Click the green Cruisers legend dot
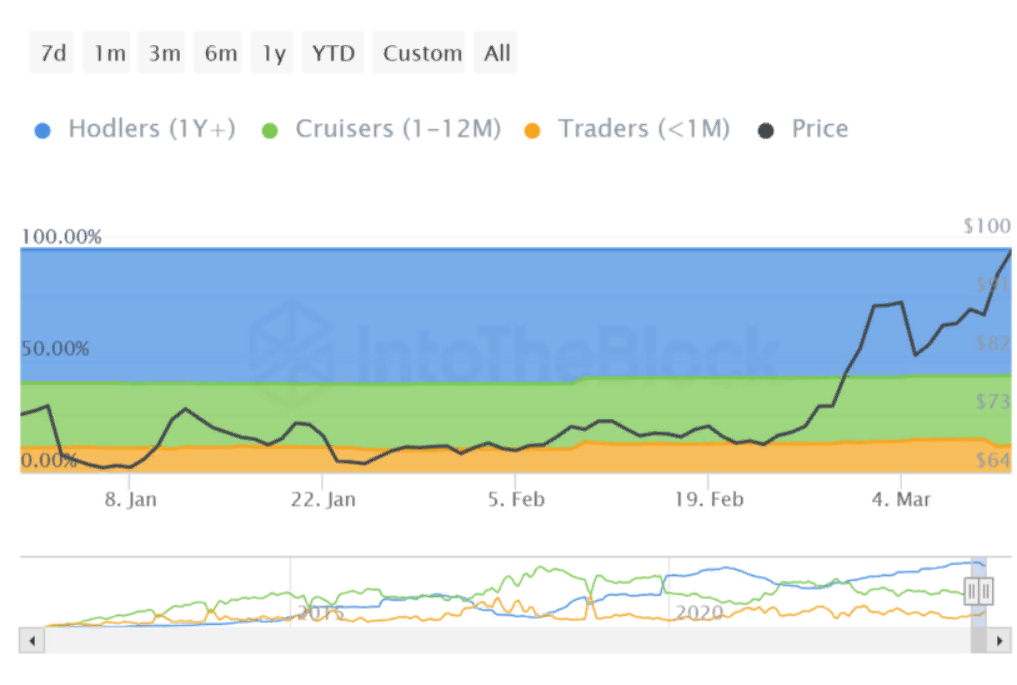This screenshot has width=1017, height=685. click(270, 130)
